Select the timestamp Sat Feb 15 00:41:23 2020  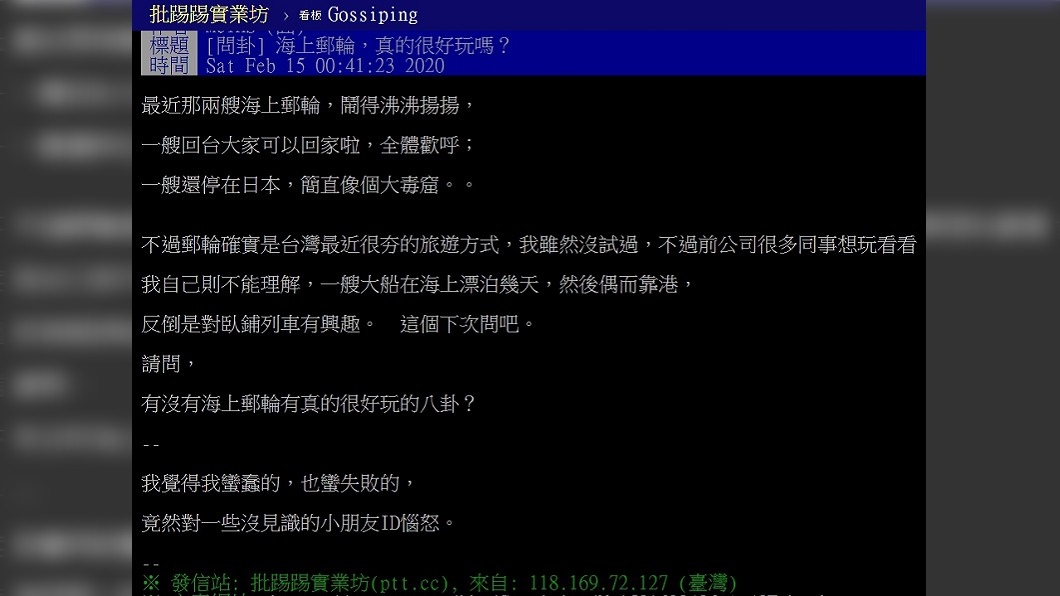pos(325,66)
